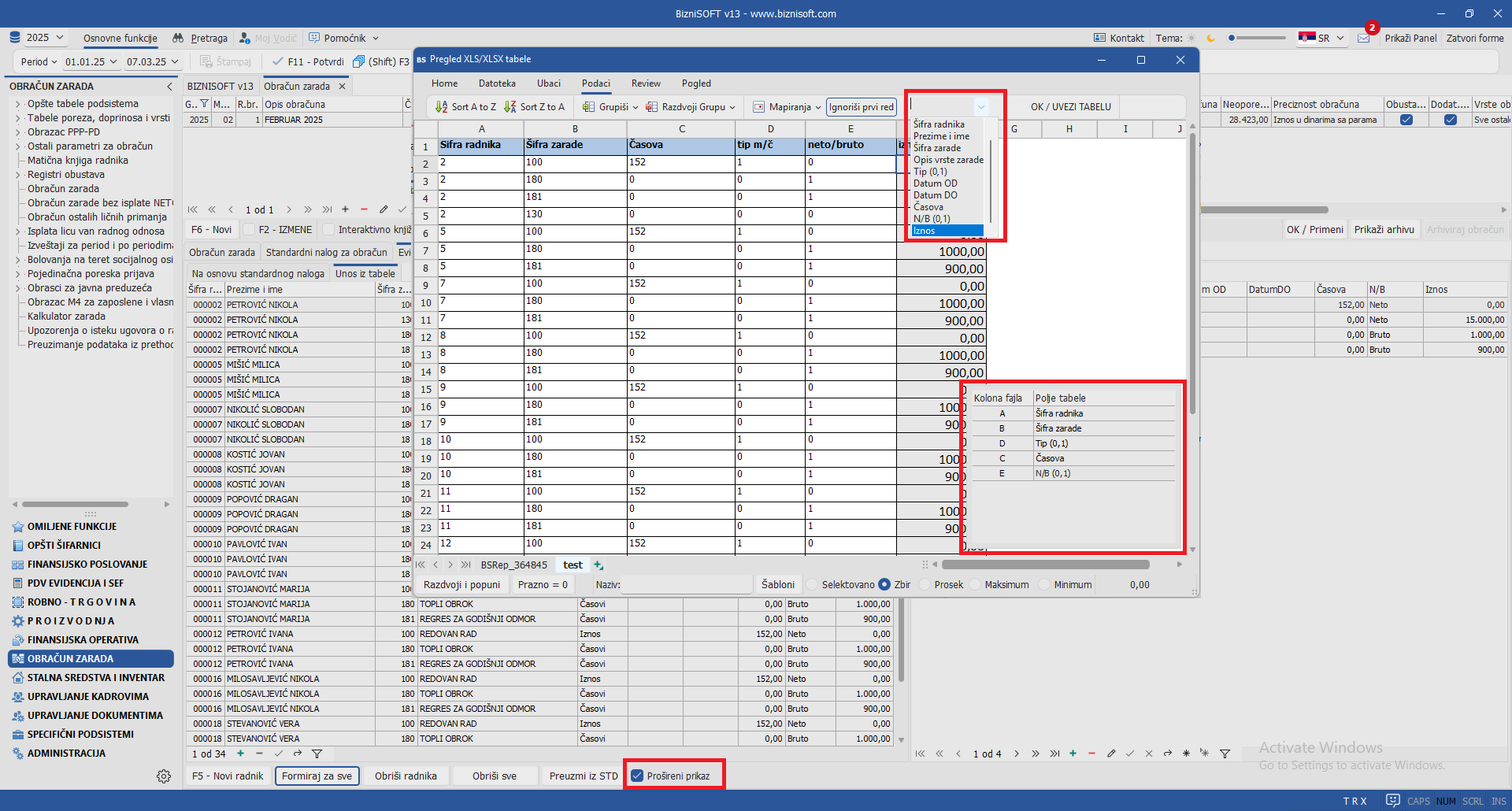
Task: Open the Datoteka menu tab
Action: (x=497, y=83)
